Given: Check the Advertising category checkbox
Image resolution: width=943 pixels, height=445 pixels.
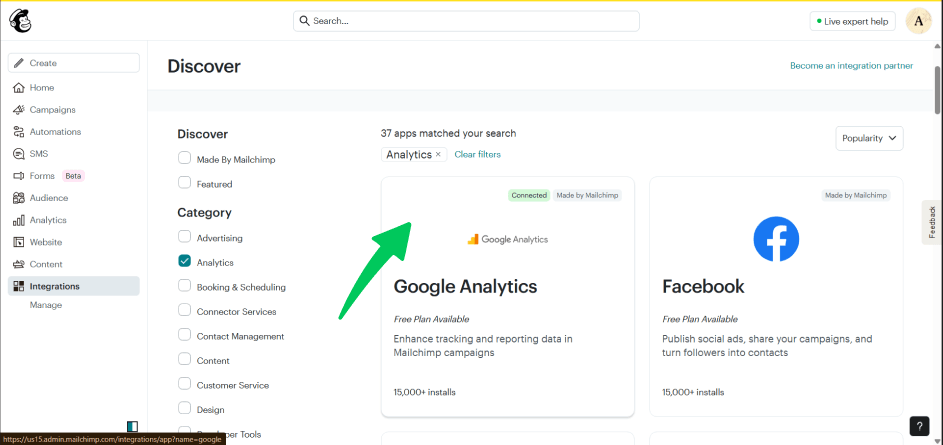Looking at the screenshot, I should pyautogui.click(x=185, y=236).
